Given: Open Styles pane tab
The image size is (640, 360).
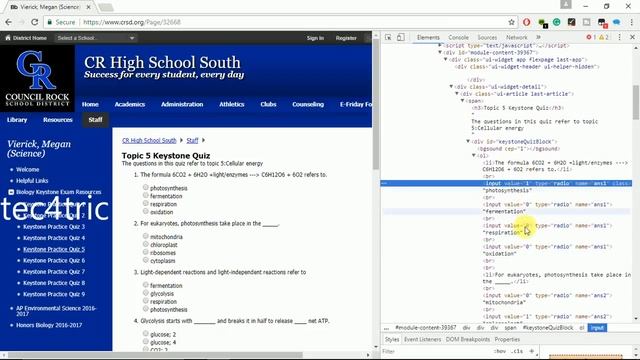Looking at the screenshot, I should 392,339.
